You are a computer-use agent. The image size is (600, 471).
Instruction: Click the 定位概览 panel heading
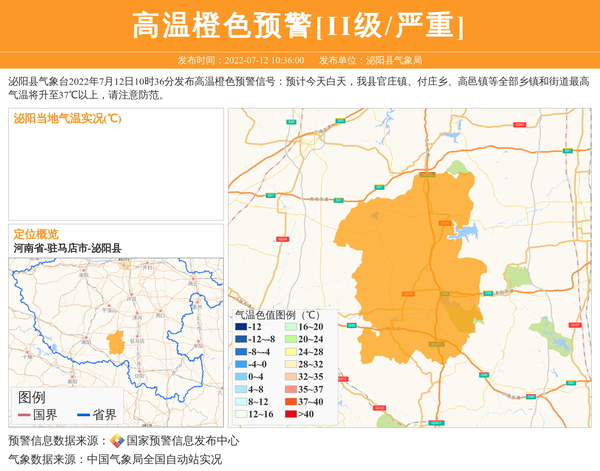(36, 233)
